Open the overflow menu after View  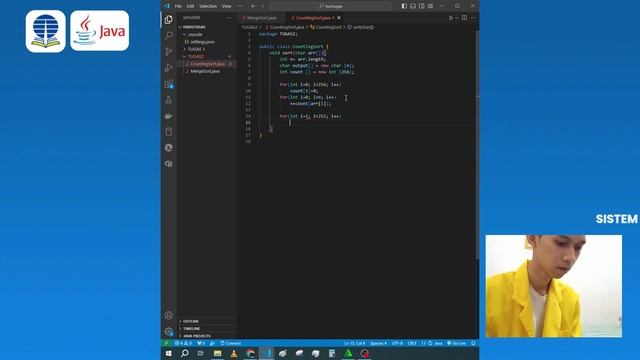coord(240,6)
